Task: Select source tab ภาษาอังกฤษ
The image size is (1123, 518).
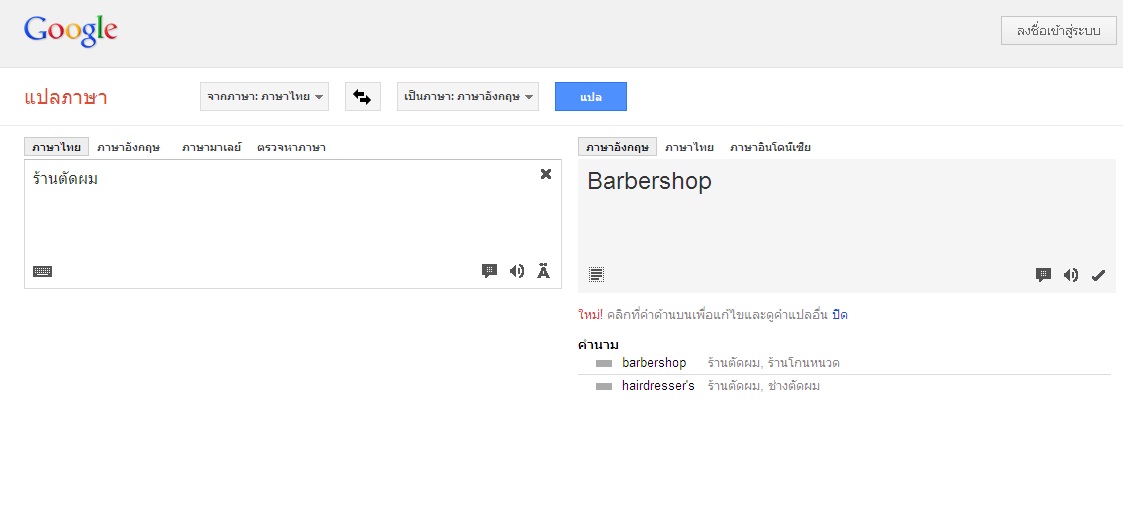Action: pos(129,148)
